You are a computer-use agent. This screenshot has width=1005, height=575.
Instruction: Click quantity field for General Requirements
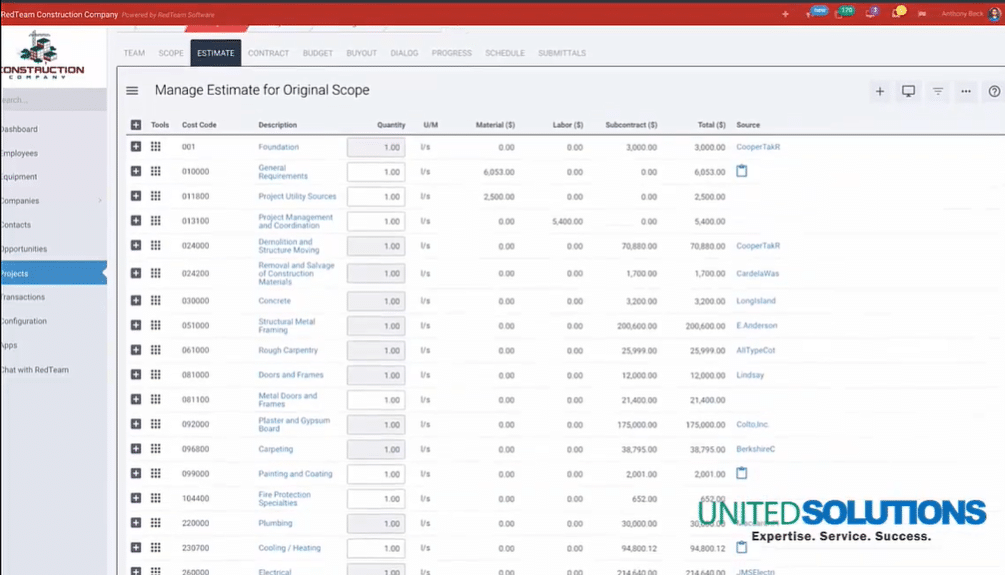[376, 172]
